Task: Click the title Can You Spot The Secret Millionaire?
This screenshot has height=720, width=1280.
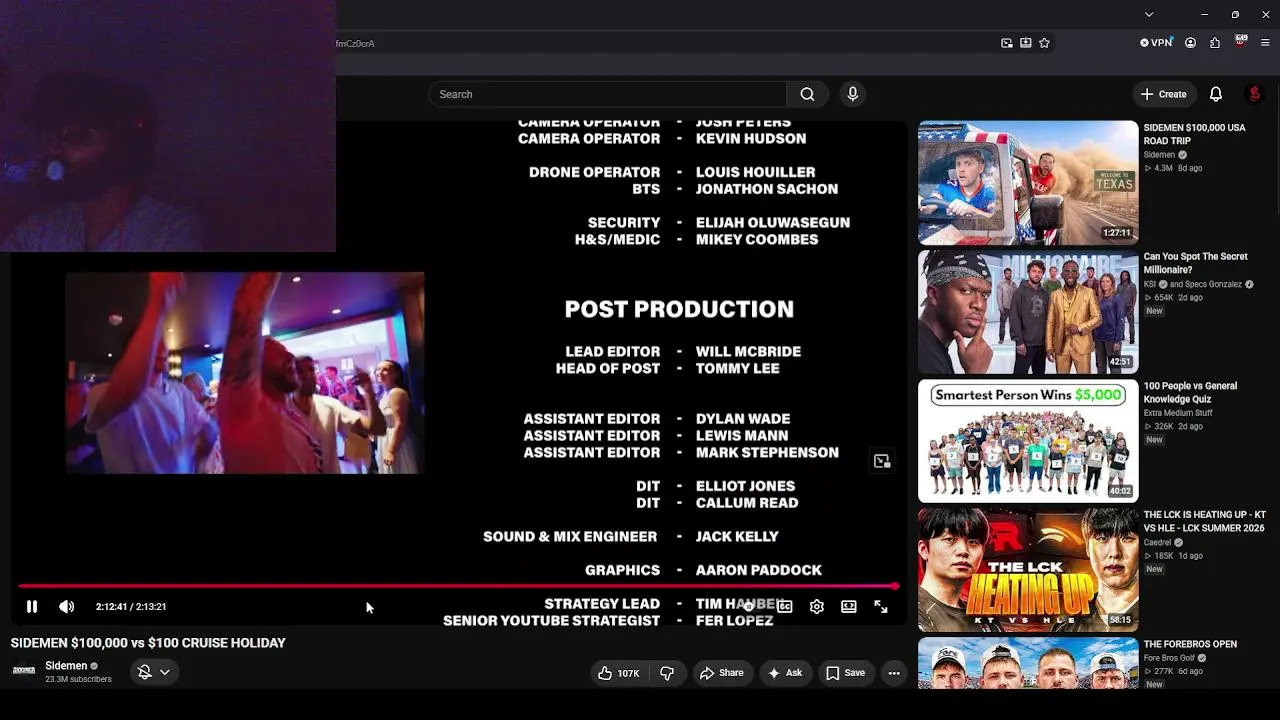Action: 1196,263
